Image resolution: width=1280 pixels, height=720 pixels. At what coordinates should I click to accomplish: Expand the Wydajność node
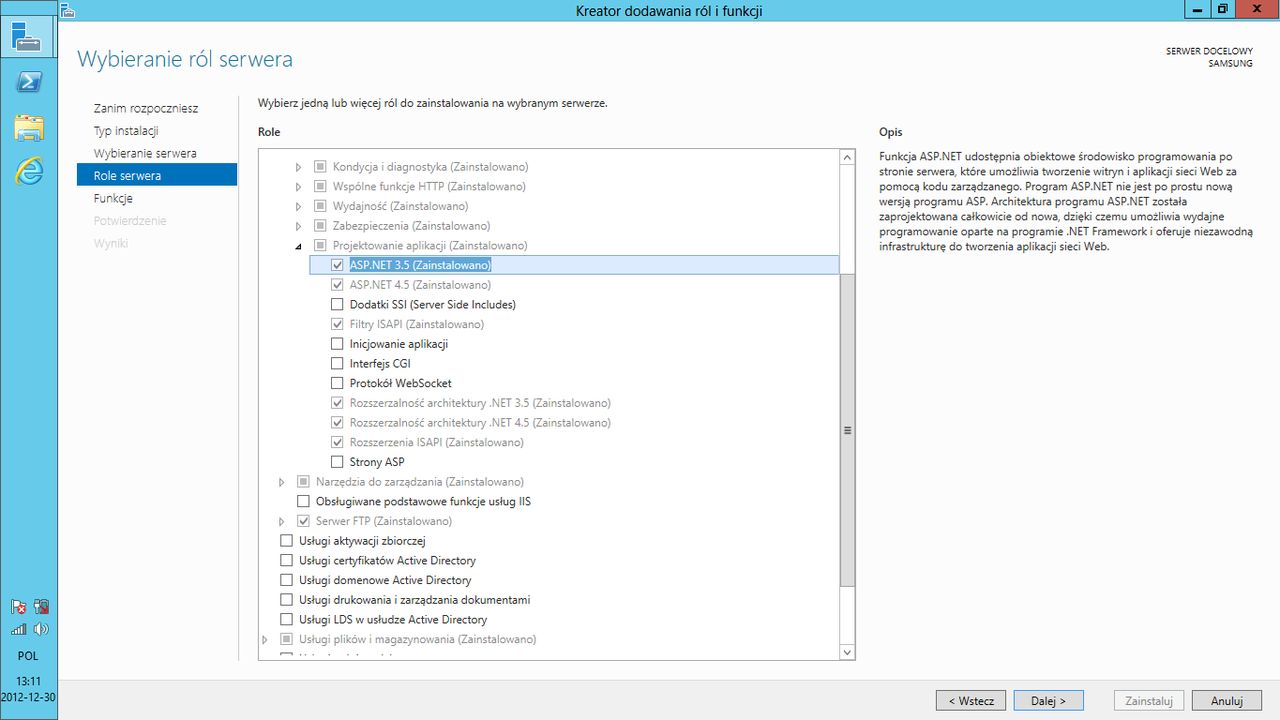(x=298, y=206)
